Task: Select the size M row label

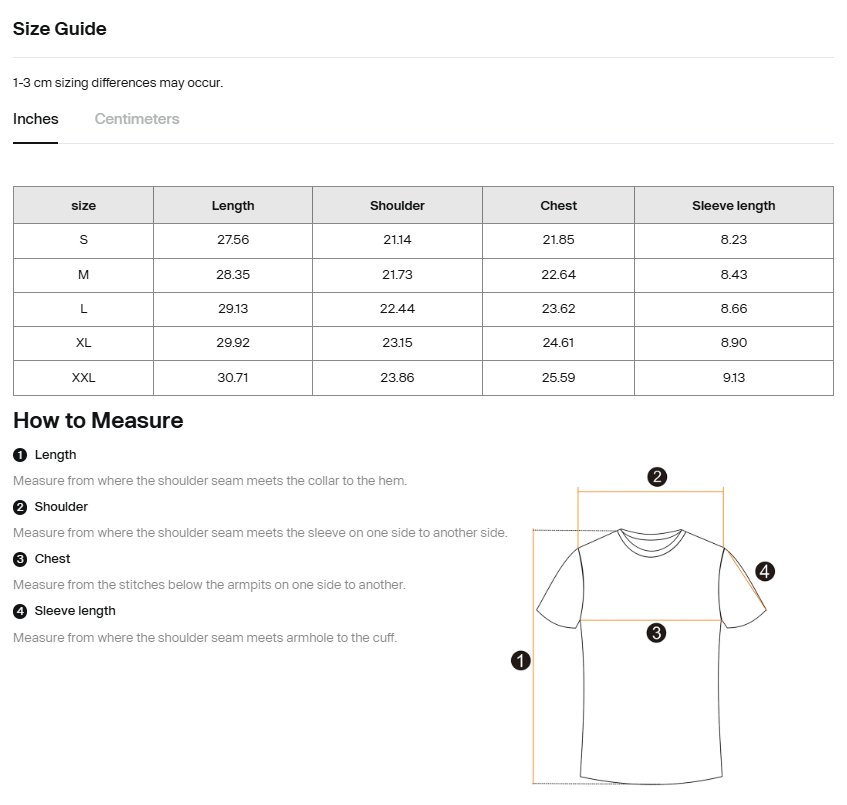Action: [83, 275]
